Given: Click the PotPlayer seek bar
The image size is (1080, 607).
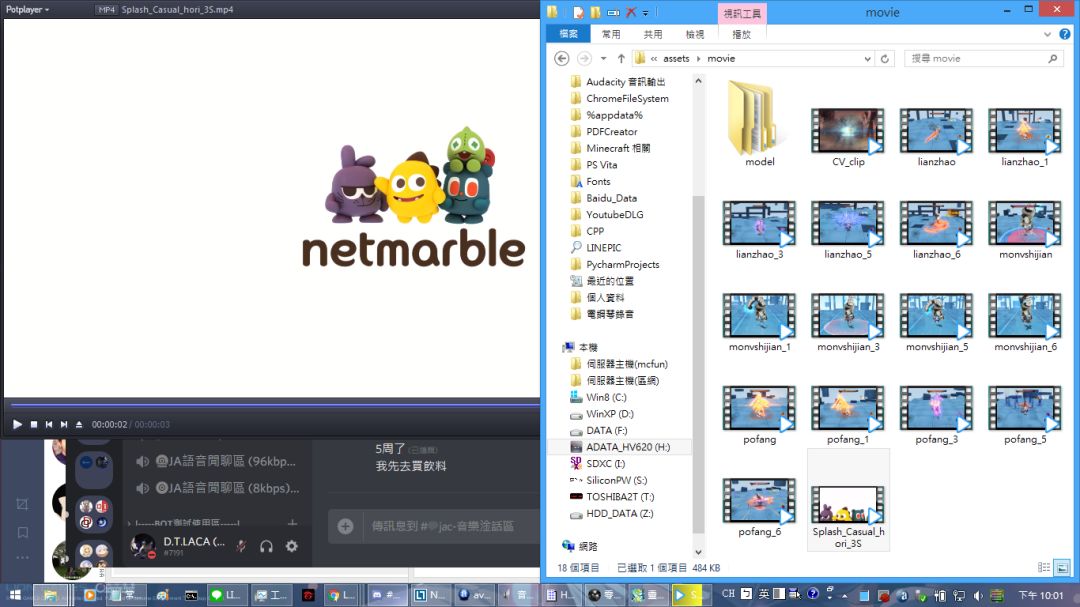Looking at the screenshot, I should click(275, 405).
